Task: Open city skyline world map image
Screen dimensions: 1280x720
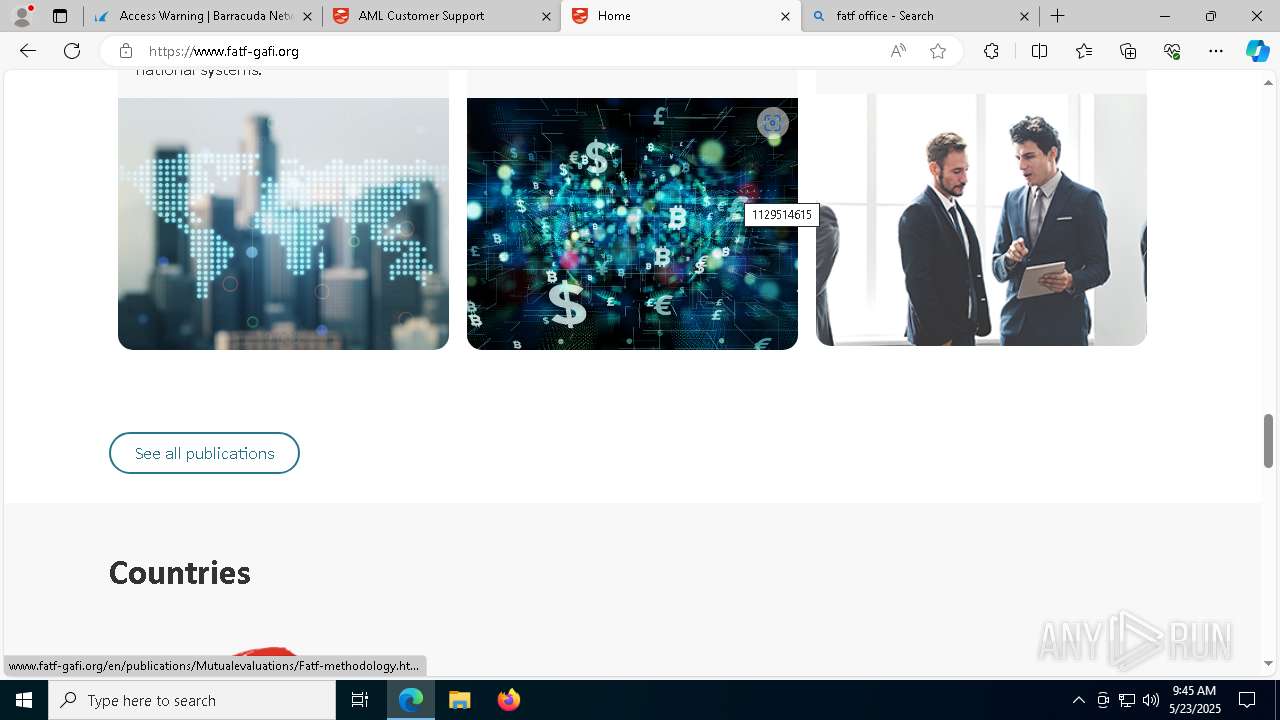Action: tap(283, 224)
